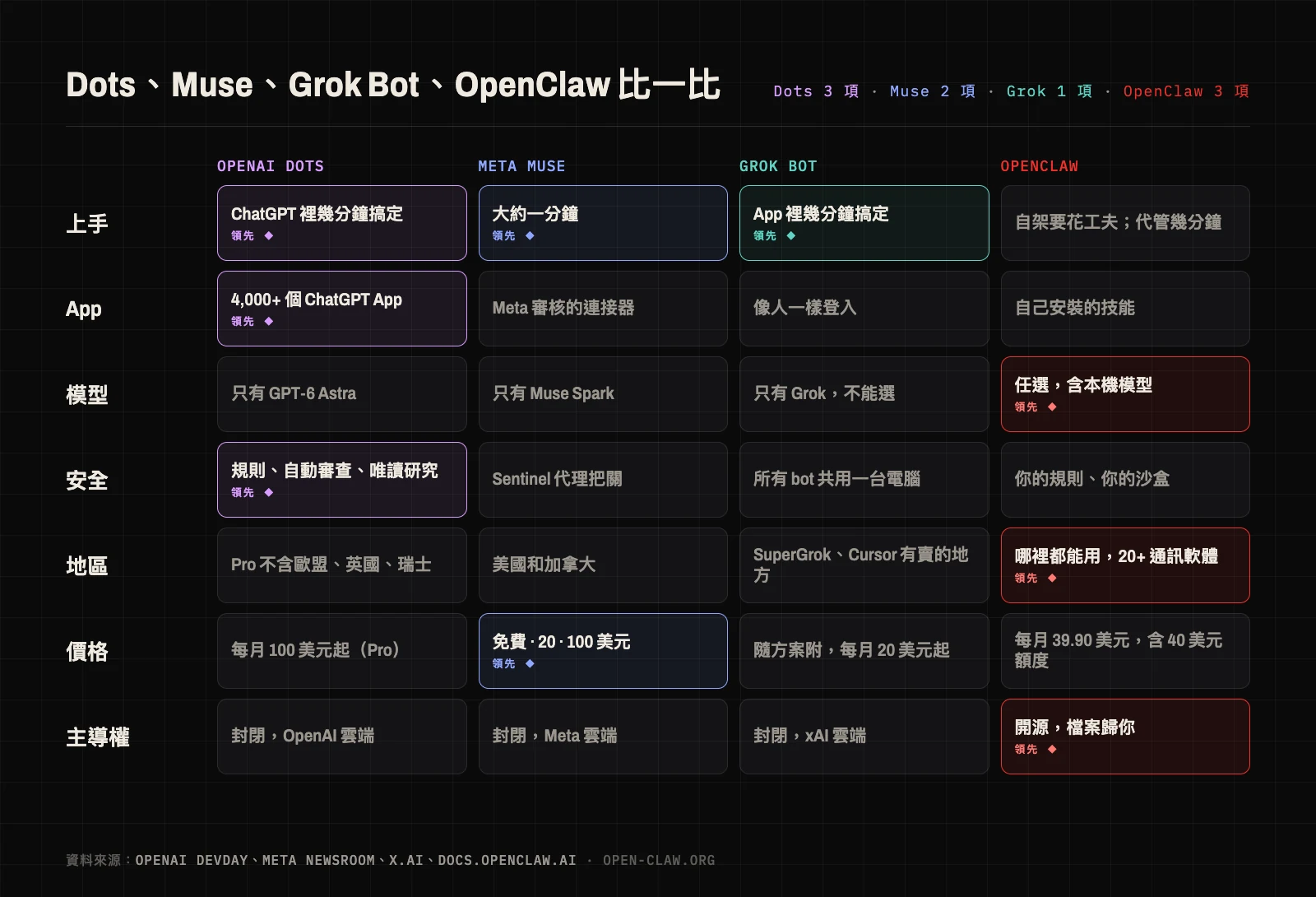
Task: Click the 安全 row label
Action: pyautogui.click(x=87, y=481)
